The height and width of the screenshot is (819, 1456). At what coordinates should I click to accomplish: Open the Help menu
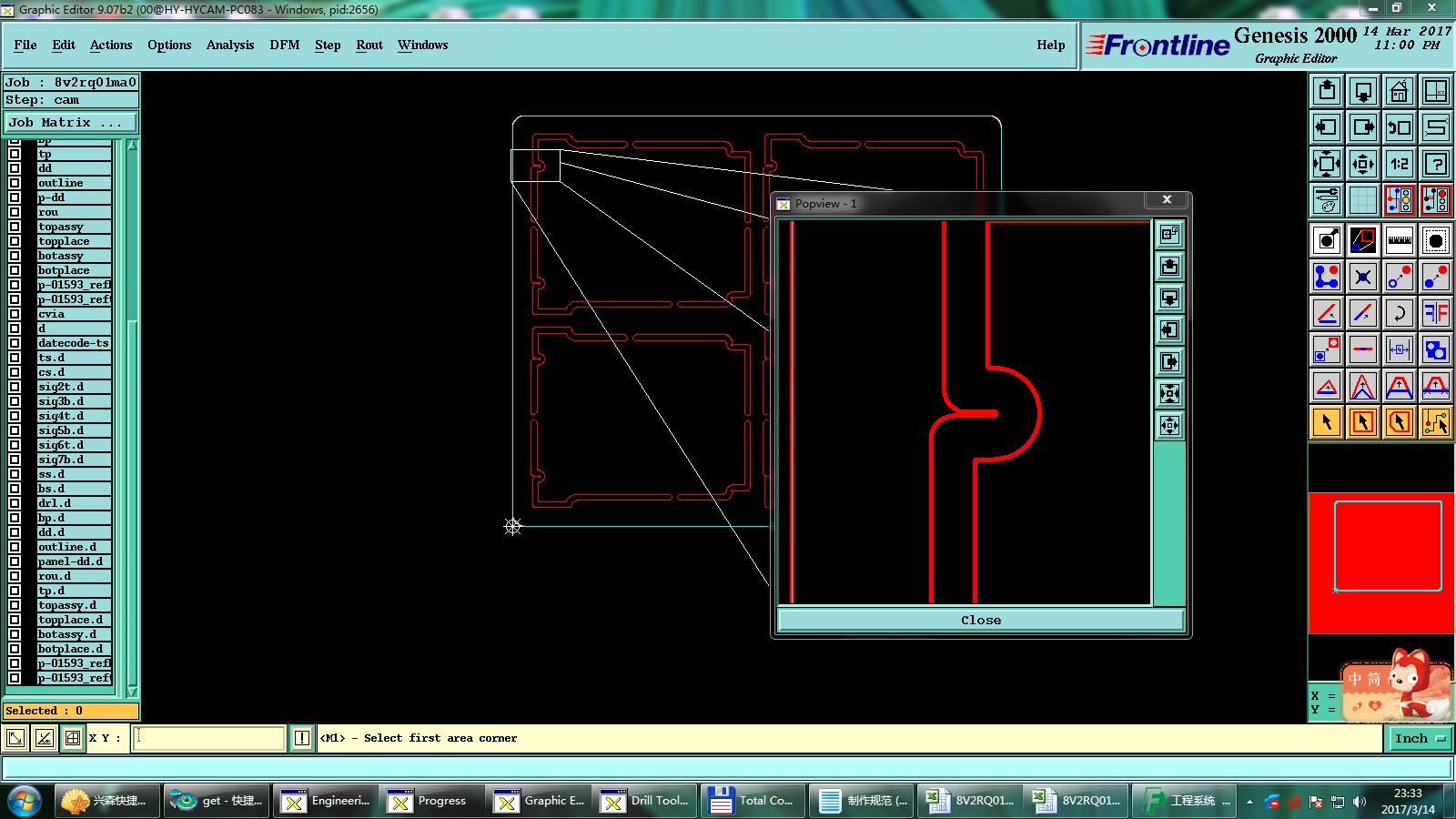tap(1051, 45)
